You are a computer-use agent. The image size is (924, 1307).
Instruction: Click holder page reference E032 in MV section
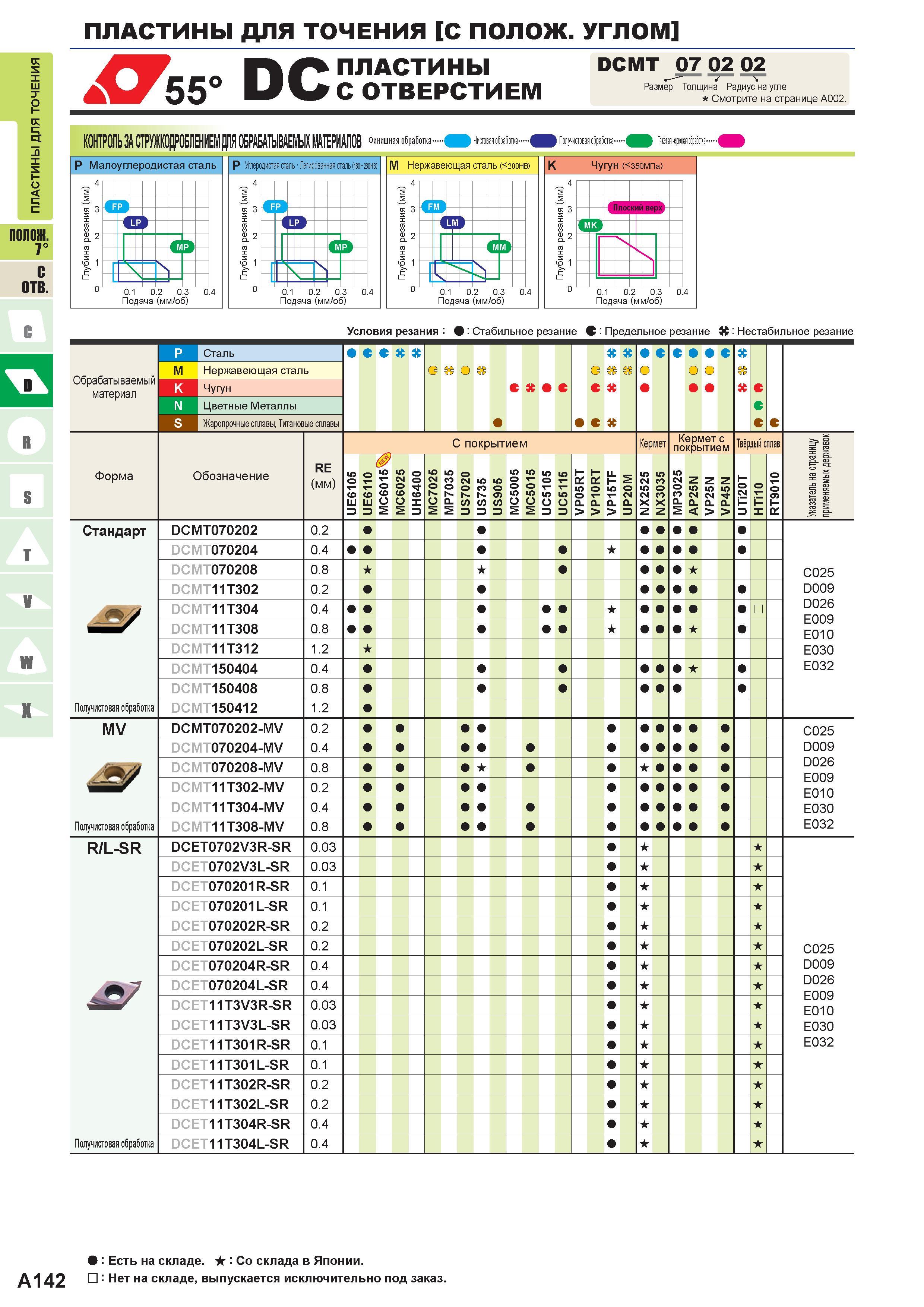tap(818, 824)
